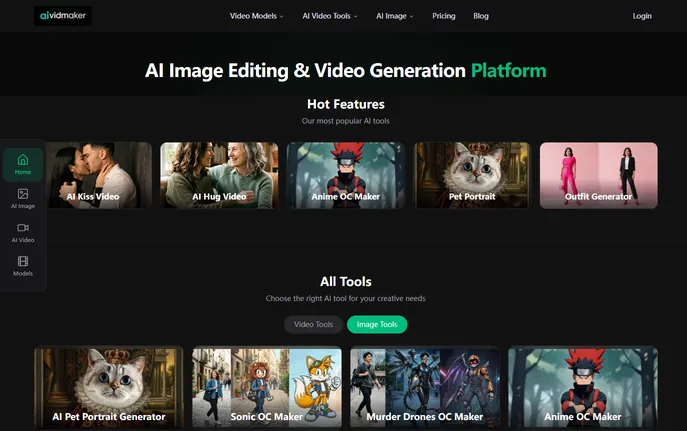
Task: Click the 'Our most popular AI tools' text
Action: pos(345,121)
